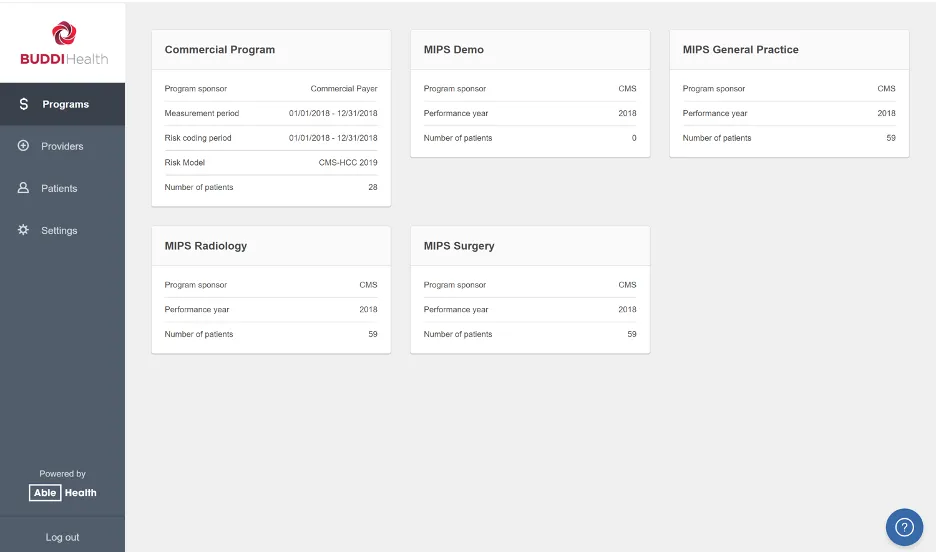Click the person Patients icon

(24, 188)
